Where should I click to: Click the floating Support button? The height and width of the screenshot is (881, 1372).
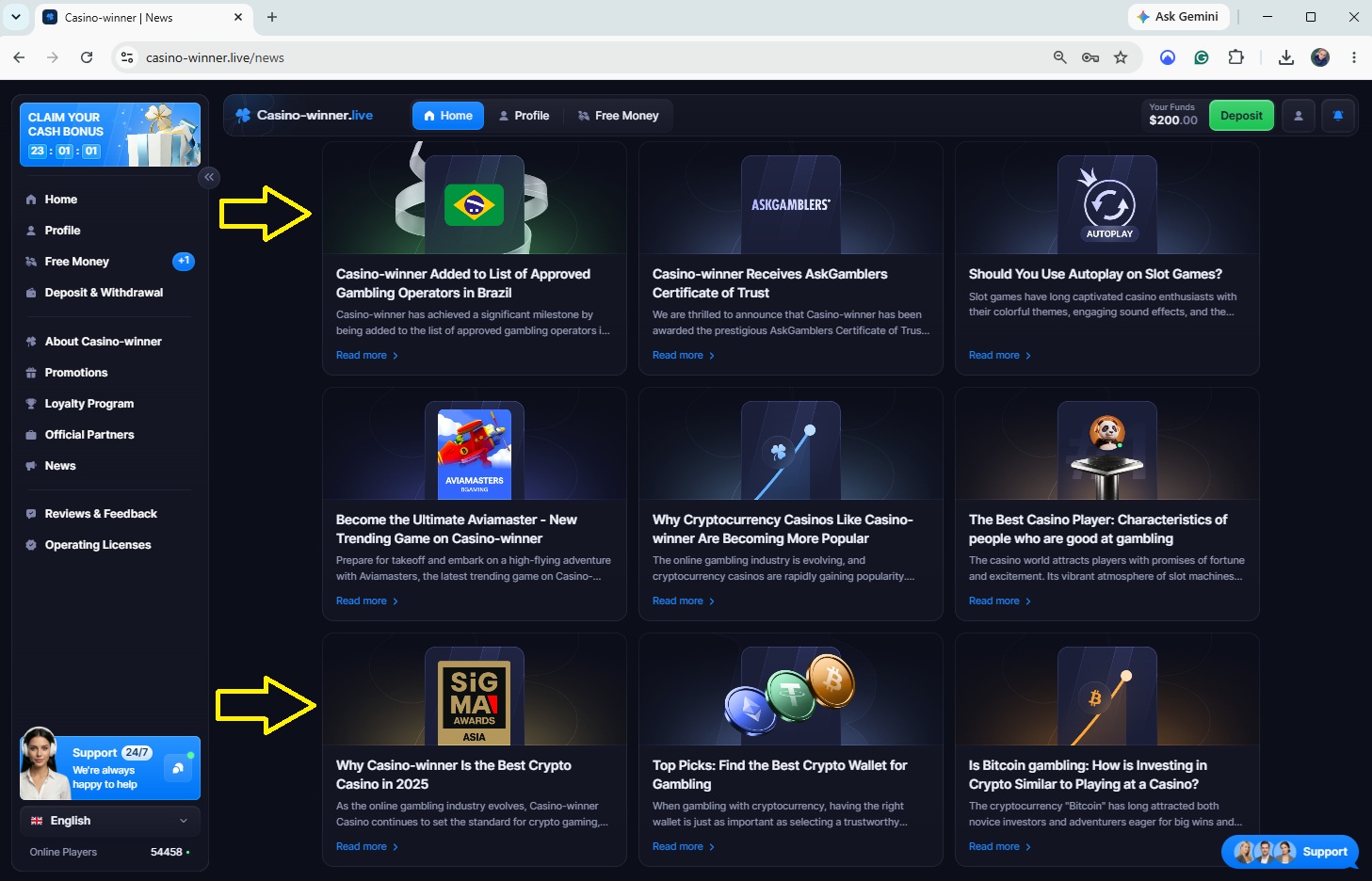click(x=1290, y=852)
